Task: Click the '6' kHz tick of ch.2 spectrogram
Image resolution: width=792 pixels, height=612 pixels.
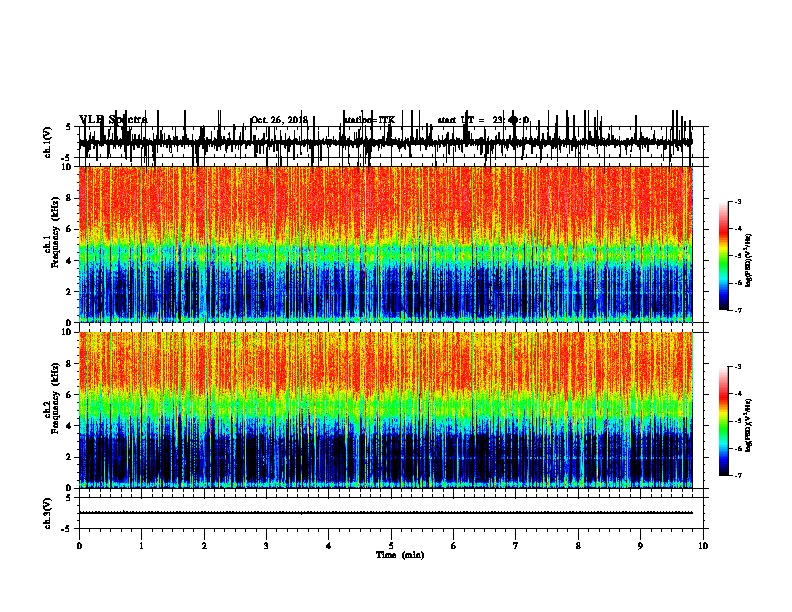Action: pyautogui.click(x=70, y=395)
